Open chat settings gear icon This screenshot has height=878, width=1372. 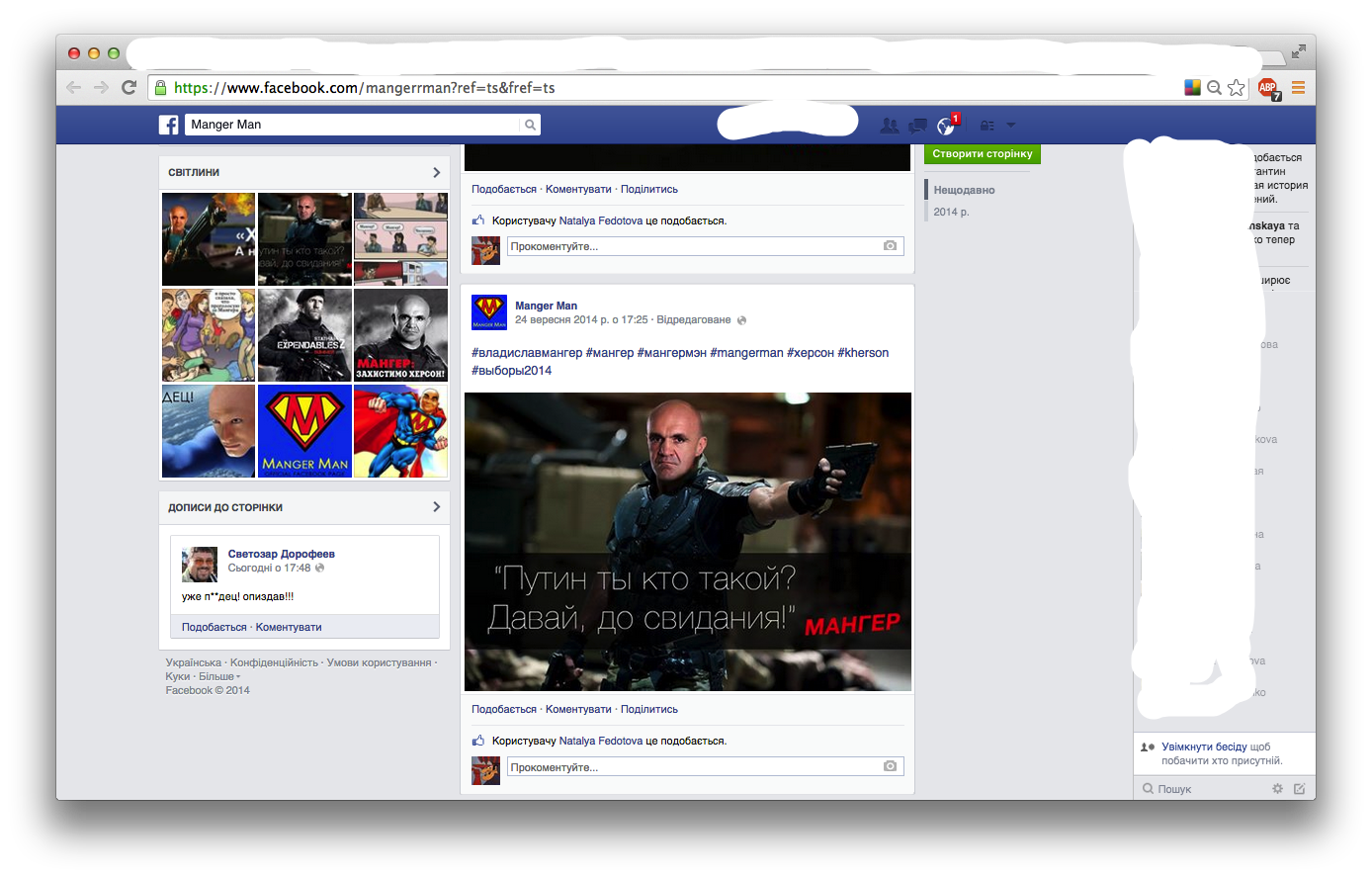(1277, 788)
